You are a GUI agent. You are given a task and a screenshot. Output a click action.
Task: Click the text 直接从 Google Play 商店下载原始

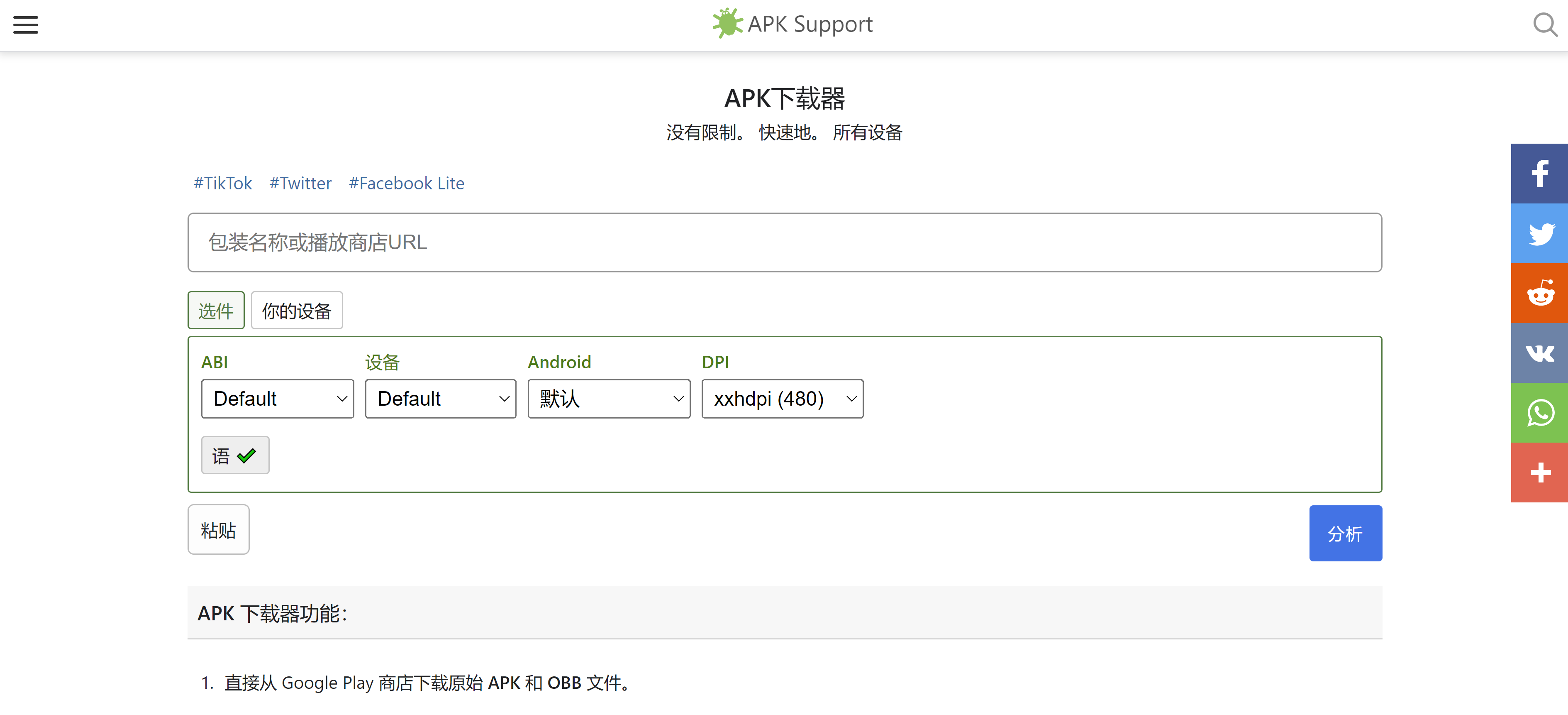pyautogui.click(x=354, y=683)
